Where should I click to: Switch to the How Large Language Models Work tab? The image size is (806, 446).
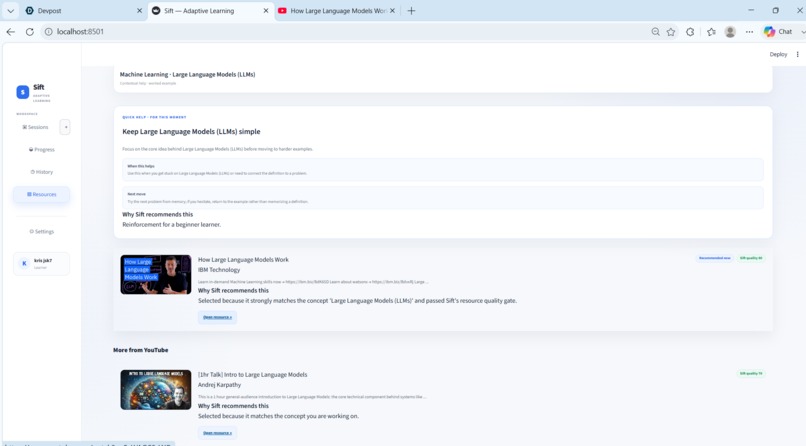pos(337,11)
